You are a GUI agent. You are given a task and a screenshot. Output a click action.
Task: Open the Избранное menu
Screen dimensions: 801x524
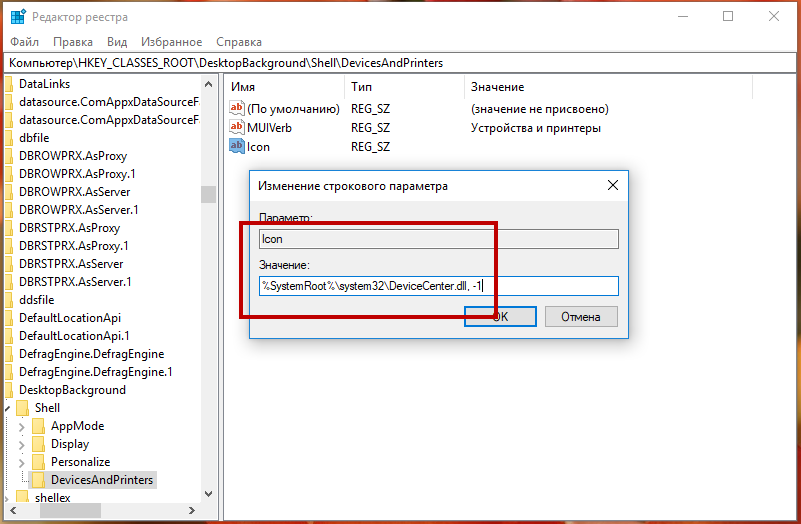[x=172, y=42]
